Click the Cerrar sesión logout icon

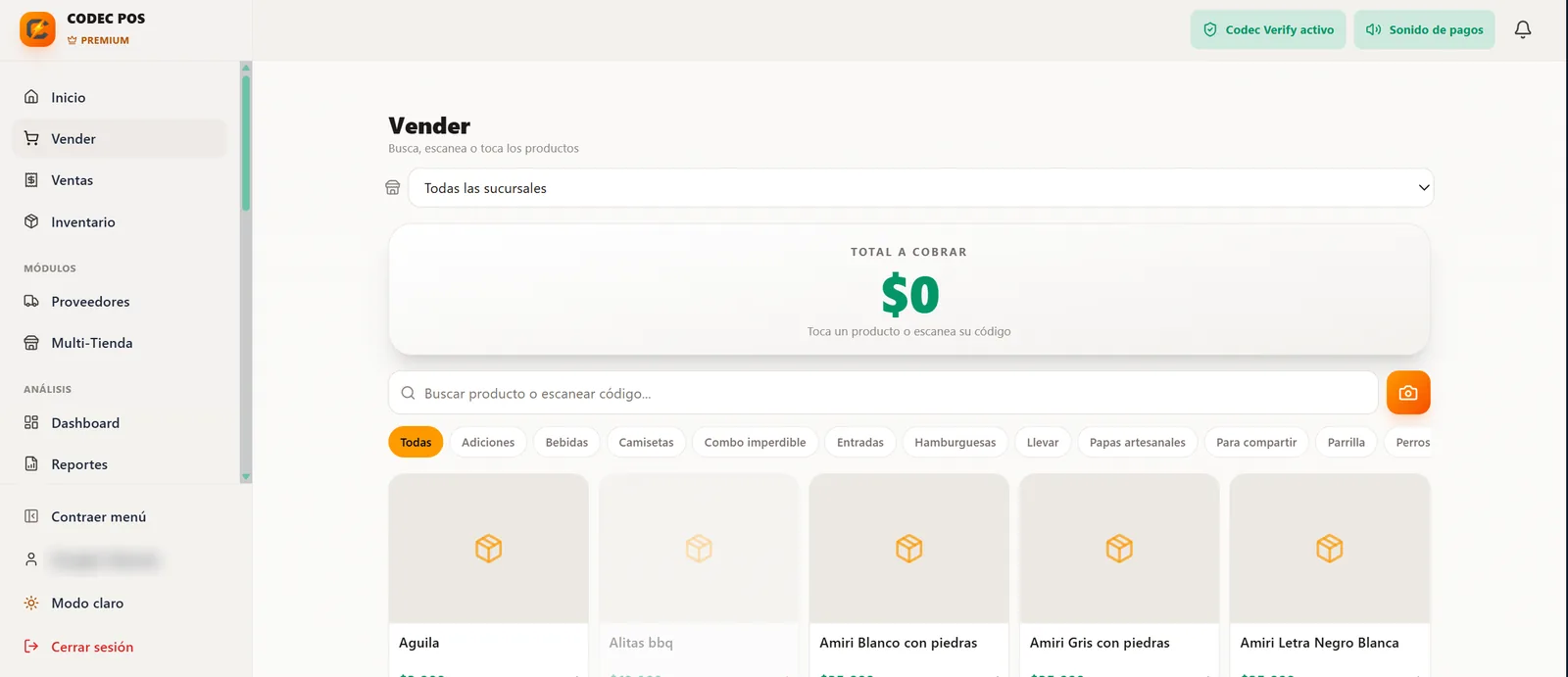pos(31,647)
